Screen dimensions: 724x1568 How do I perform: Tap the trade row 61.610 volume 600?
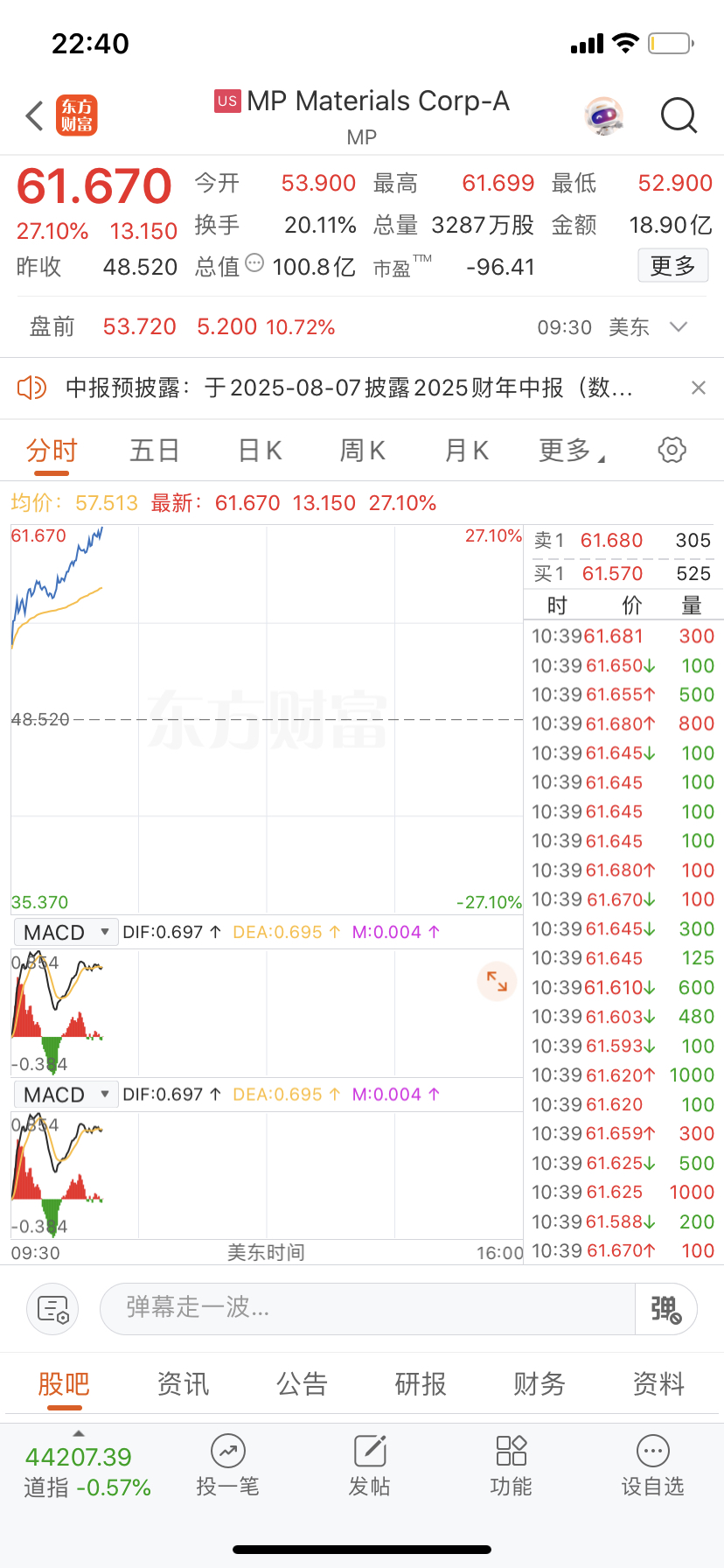pyautogui.click(x=623, y=987)
